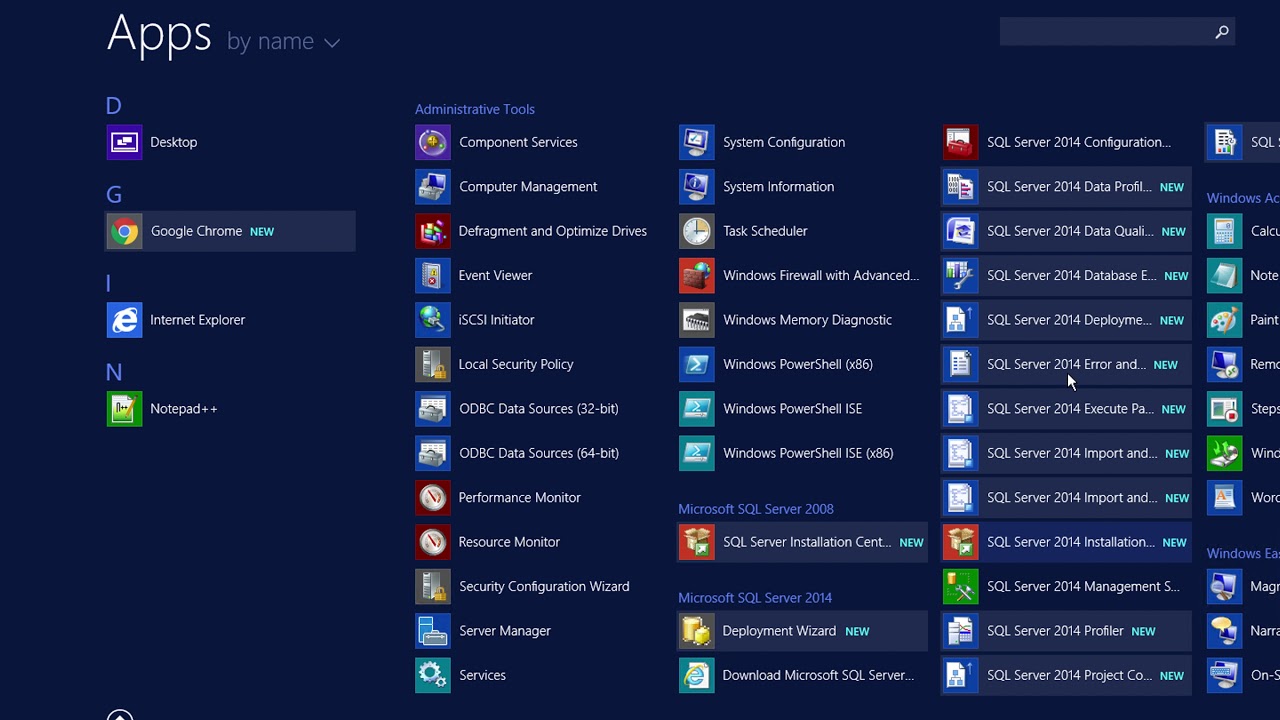1280x720 pixels.
Task: Open SQL Server 2014 Database Engine icon
Action: tap(960, 276)
